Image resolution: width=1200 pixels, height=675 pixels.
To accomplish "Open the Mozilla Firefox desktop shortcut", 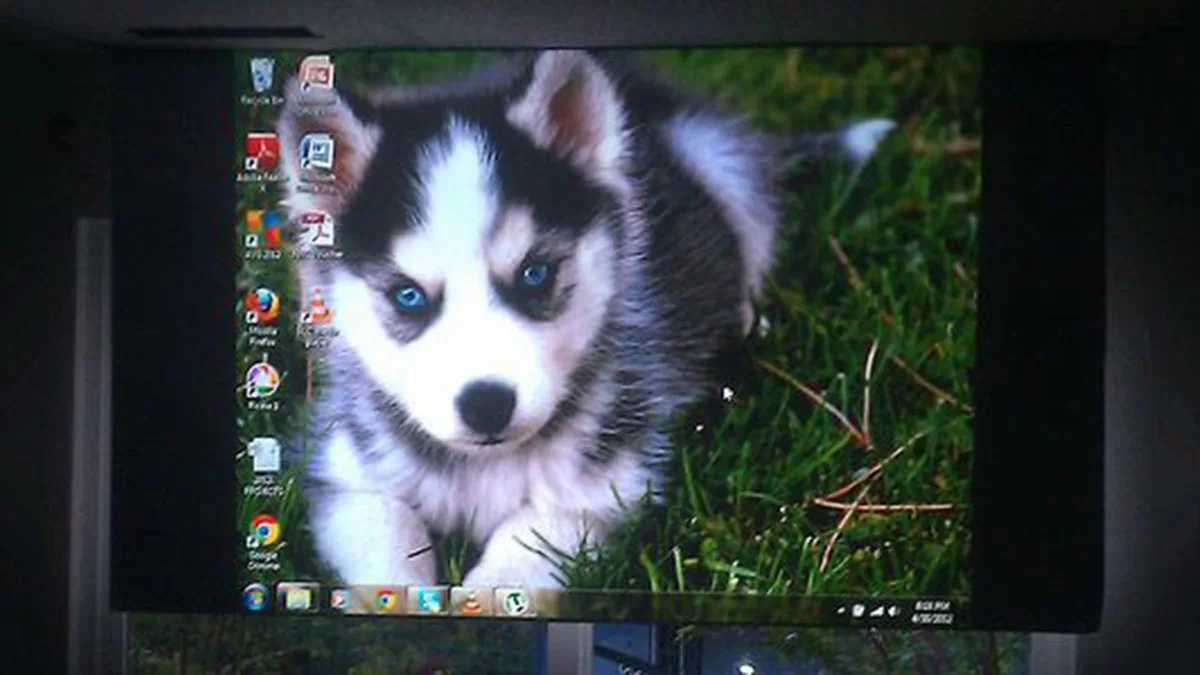I will (x=262, y=306).
